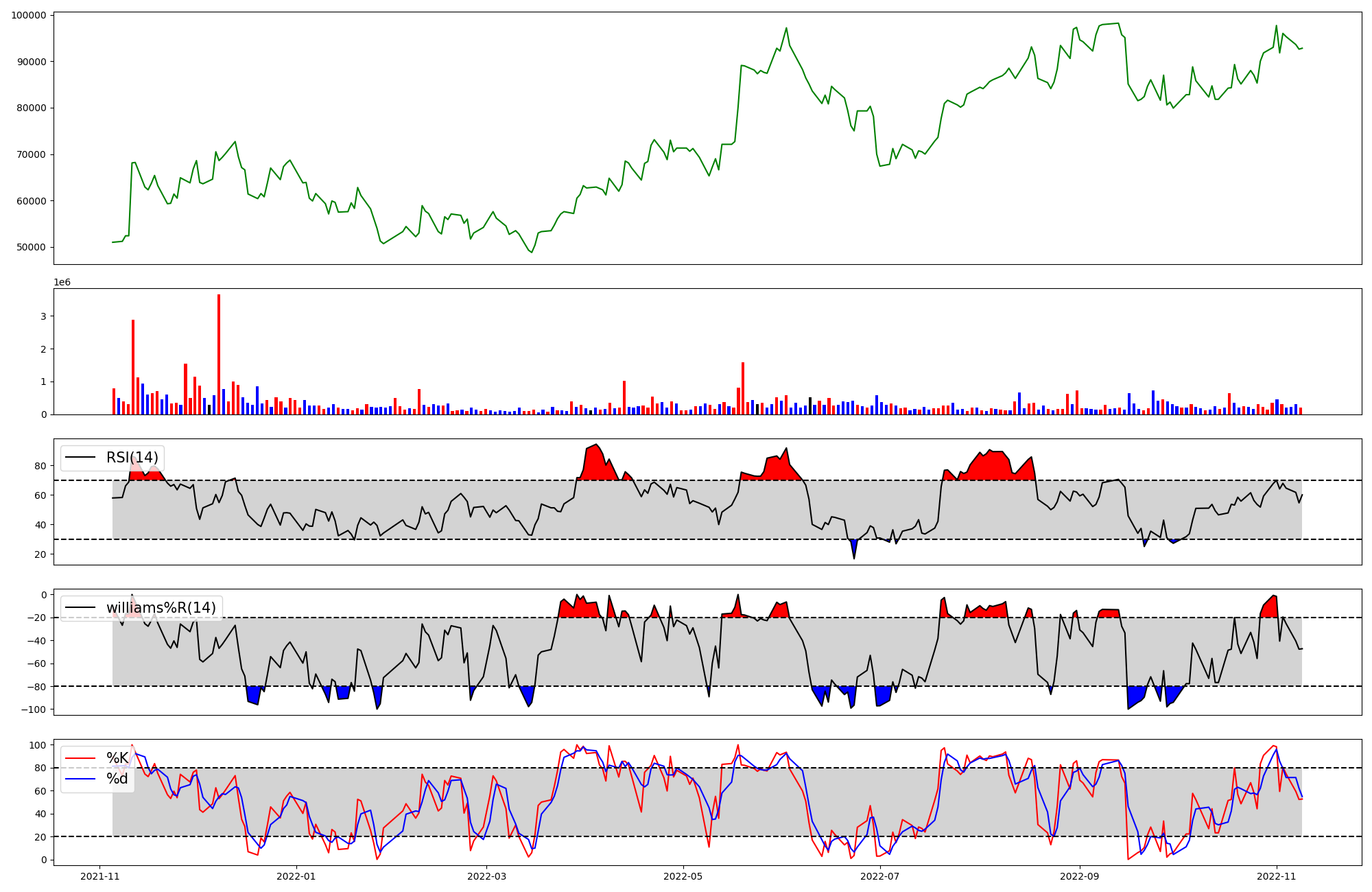Click the 50000 price axis tick label

click(x=31, y=247)
